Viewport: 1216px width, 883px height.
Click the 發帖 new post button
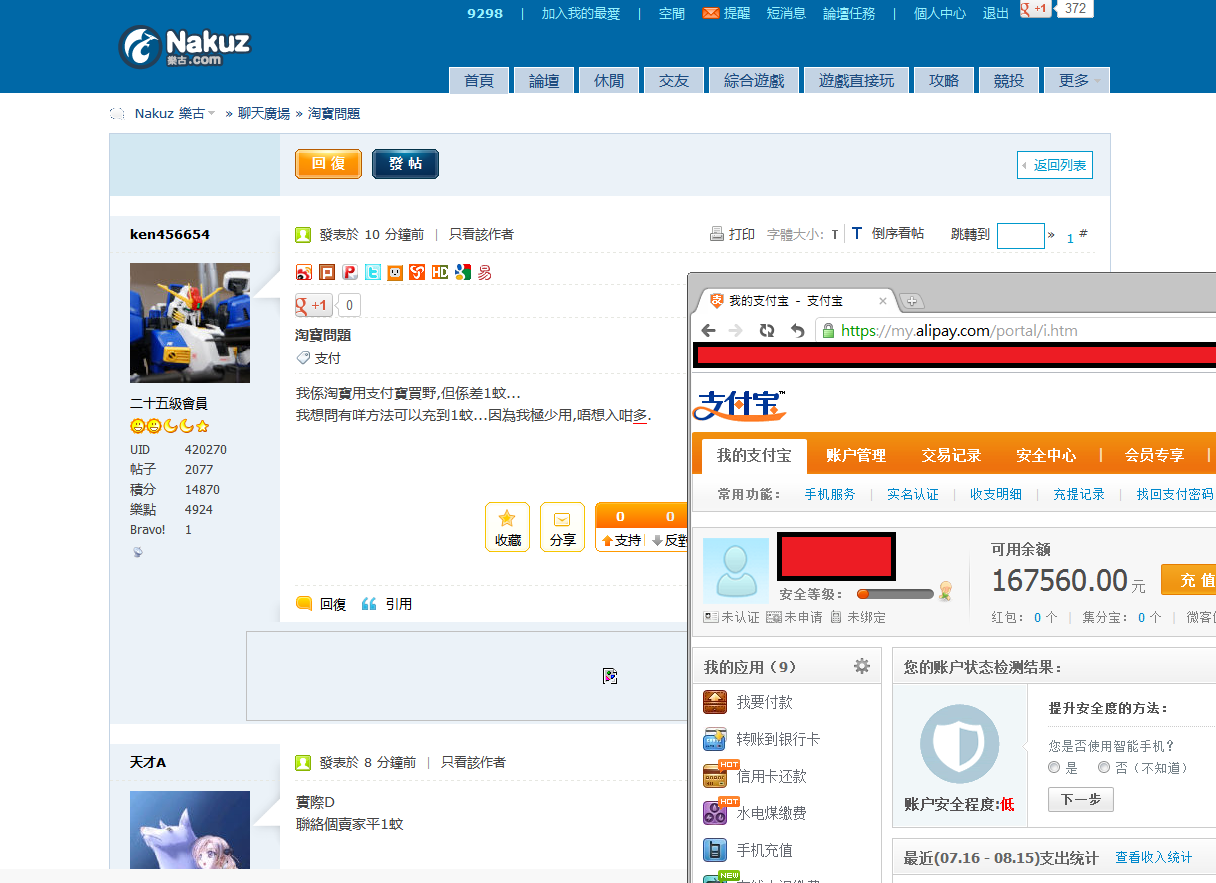coord(405,164)
